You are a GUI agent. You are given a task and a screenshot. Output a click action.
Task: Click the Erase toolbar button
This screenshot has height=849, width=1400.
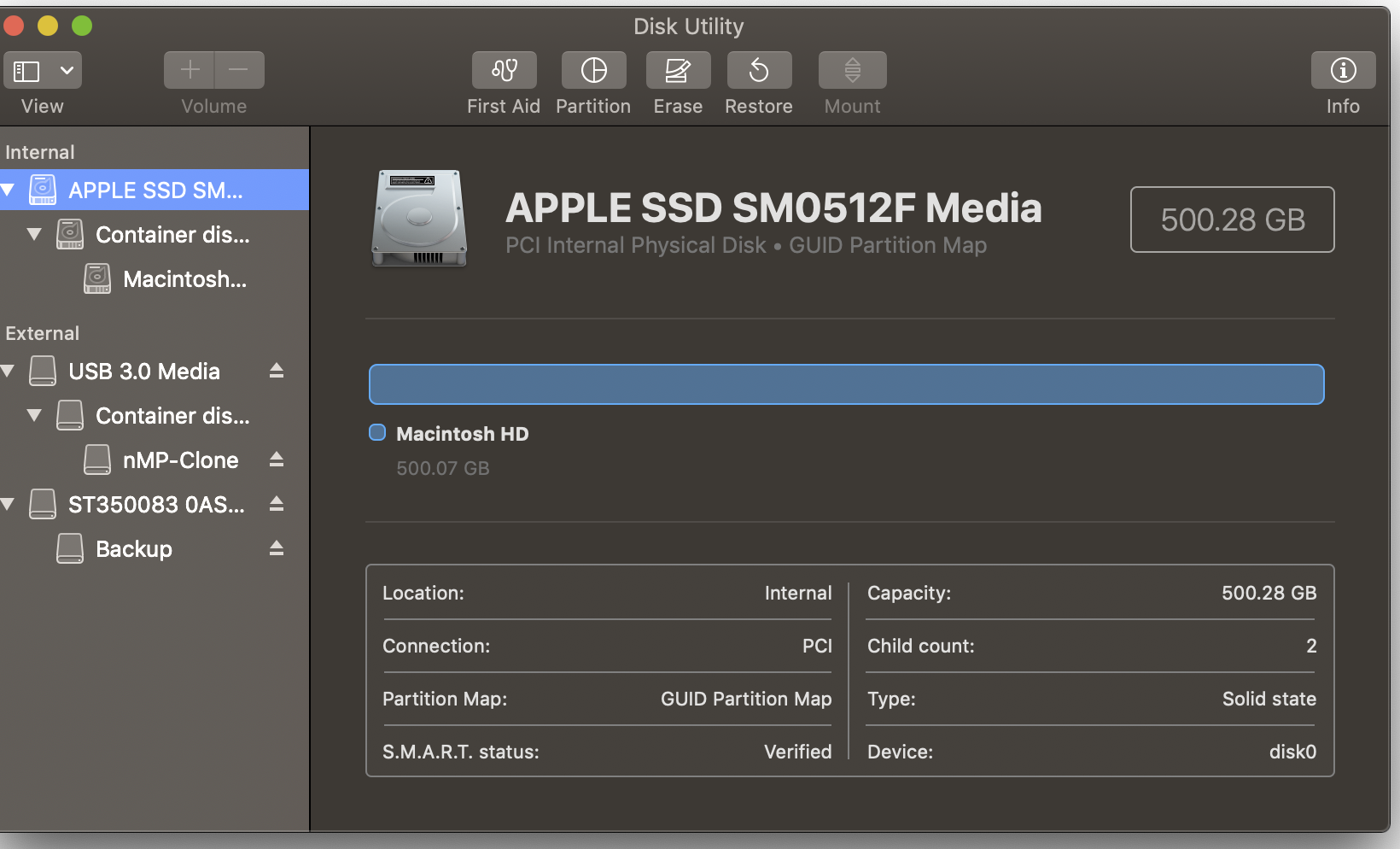(x=678, y=70)
